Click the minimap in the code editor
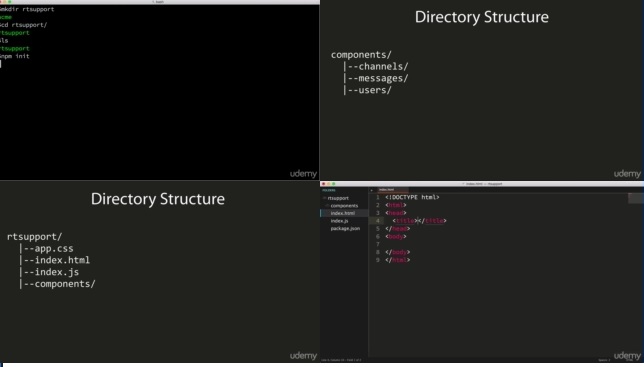Viewport: 644px width, 367px height. (635, 198)
